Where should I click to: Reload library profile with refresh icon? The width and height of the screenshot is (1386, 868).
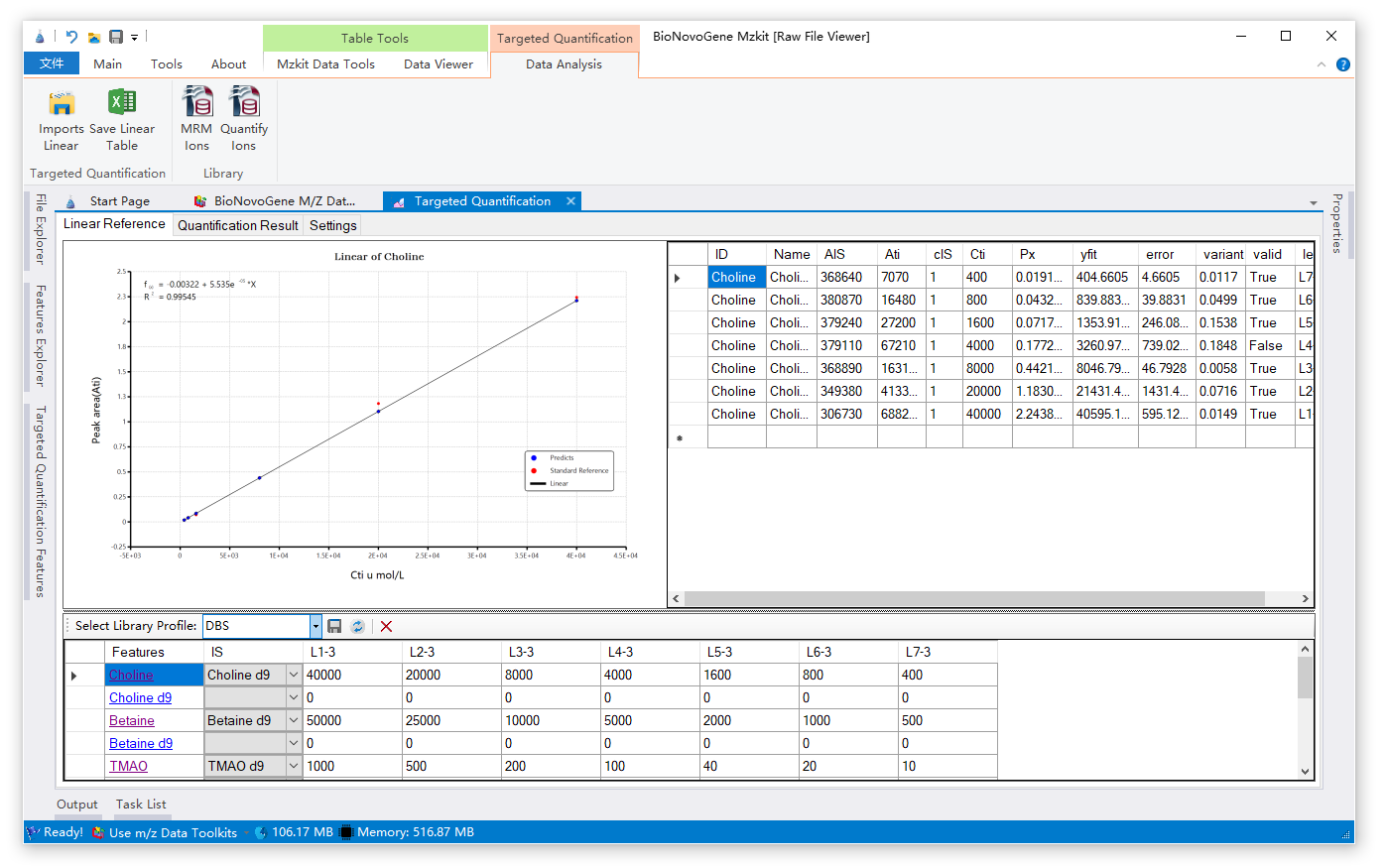tap(358, 626)
